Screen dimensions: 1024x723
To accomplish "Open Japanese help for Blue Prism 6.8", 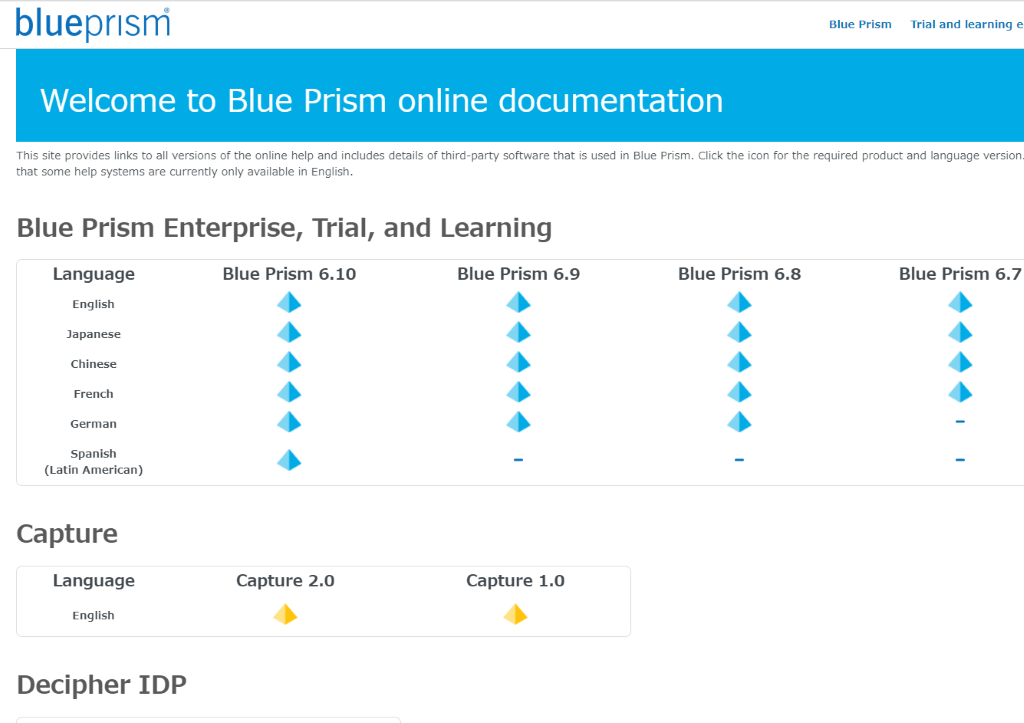I will tap(739, 333).
